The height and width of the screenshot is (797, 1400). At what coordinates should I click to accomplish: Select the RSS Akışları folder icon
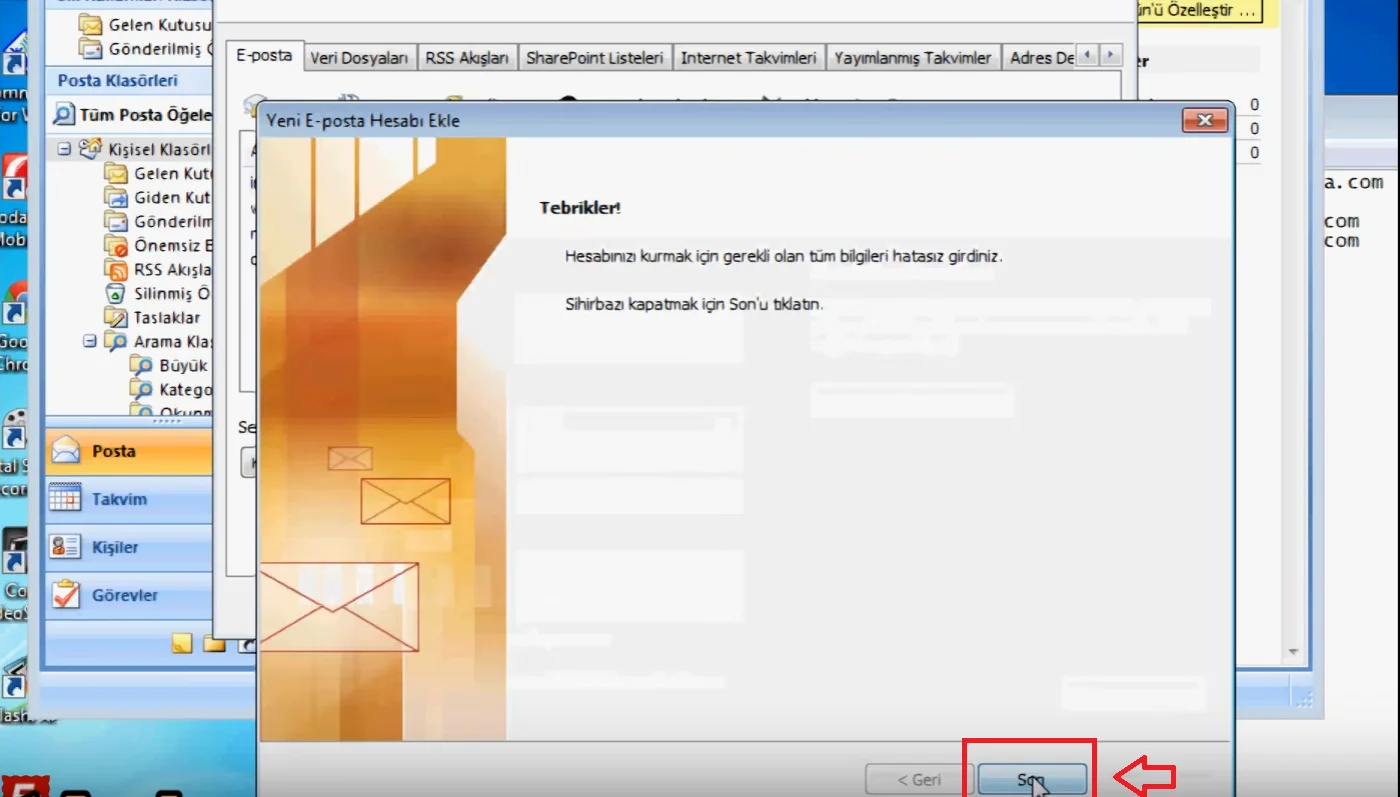116,270
